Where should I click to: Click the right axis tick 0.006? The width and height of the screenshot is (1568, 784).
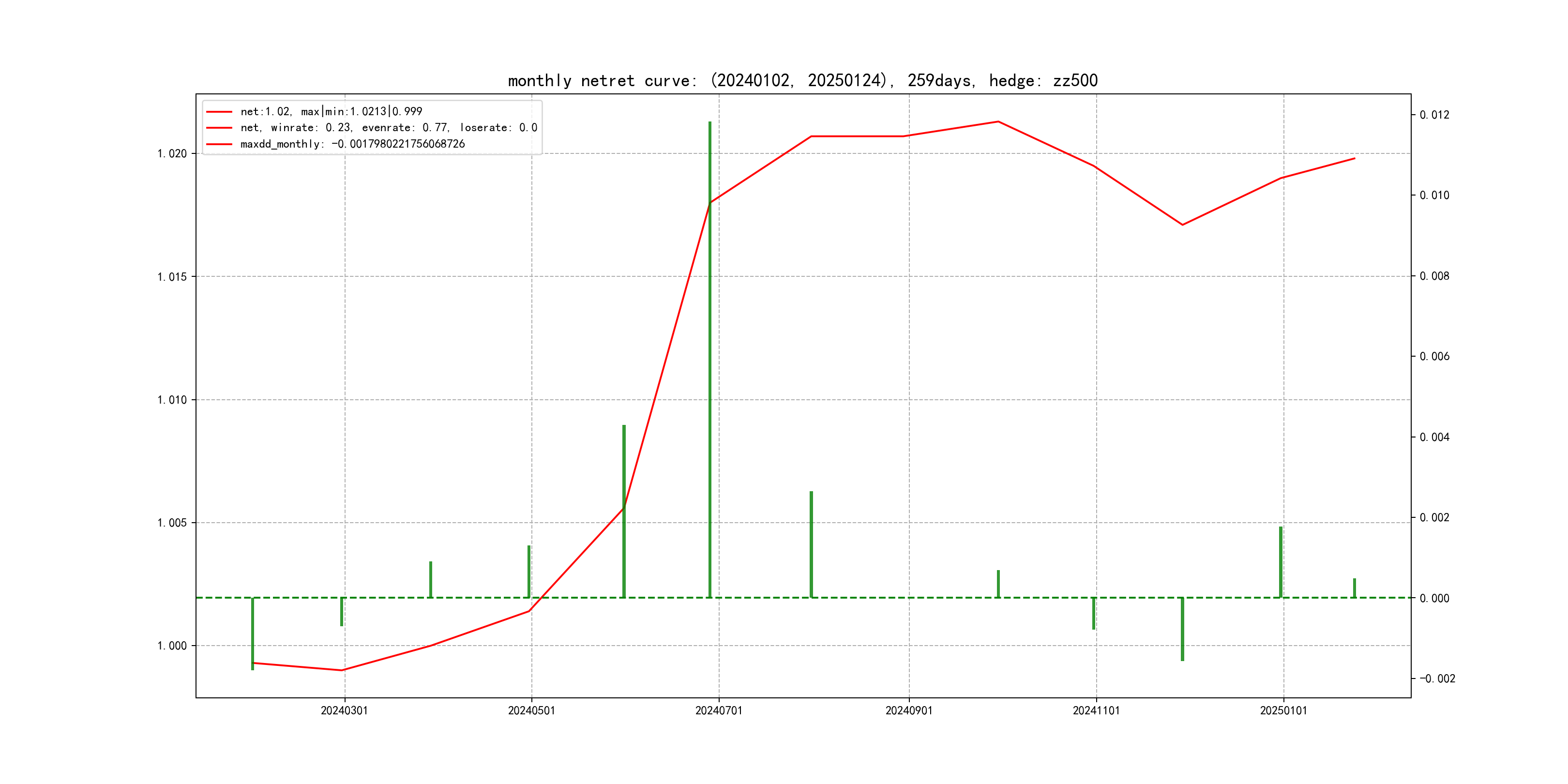click(1434, 357)
